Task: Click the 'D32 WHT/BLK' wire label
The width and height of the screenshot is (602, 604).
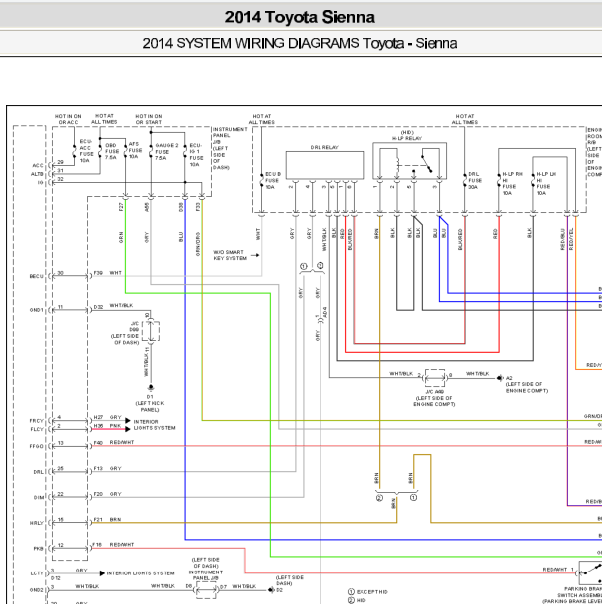Action: pos(113,306)
